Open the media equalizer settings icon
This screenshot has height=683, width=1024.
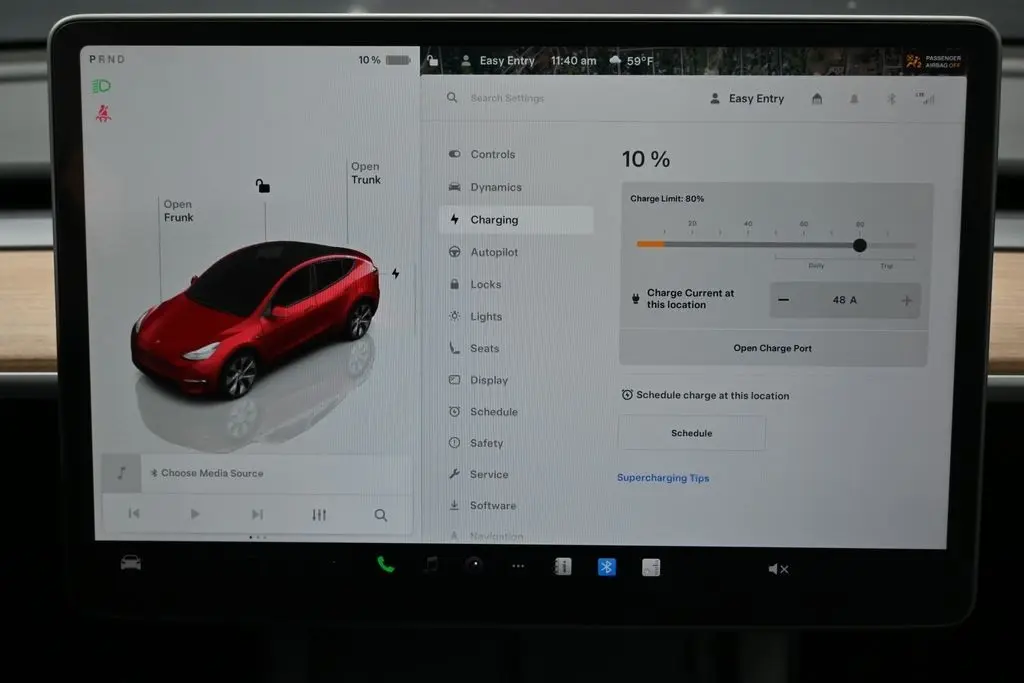[319, 515]
